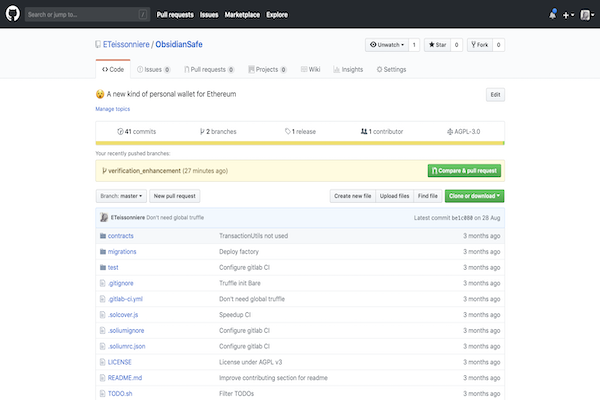Switch to the Insights tab
The image size is (600, 400).
[348, 69]
